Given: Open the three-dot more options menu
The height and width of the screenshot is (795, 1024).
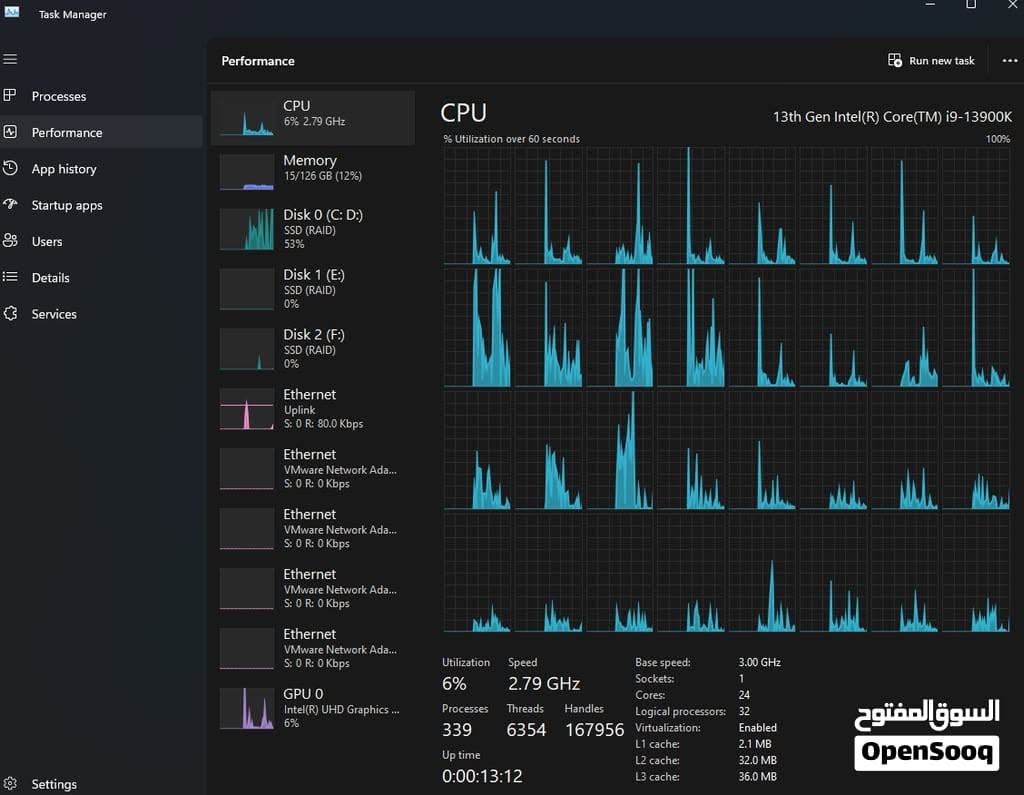Looking at the screenshot, I should [x=1010, y=60].
